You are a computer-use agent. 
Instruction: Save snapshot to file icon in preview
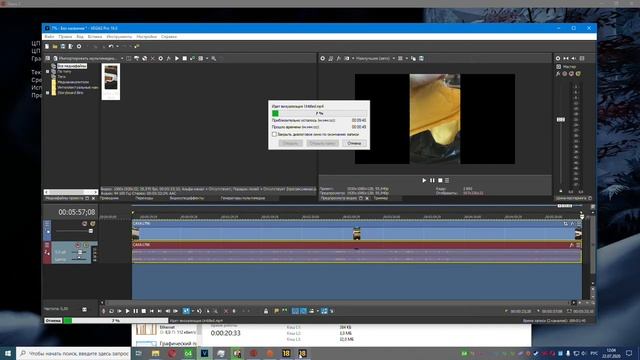421,58
